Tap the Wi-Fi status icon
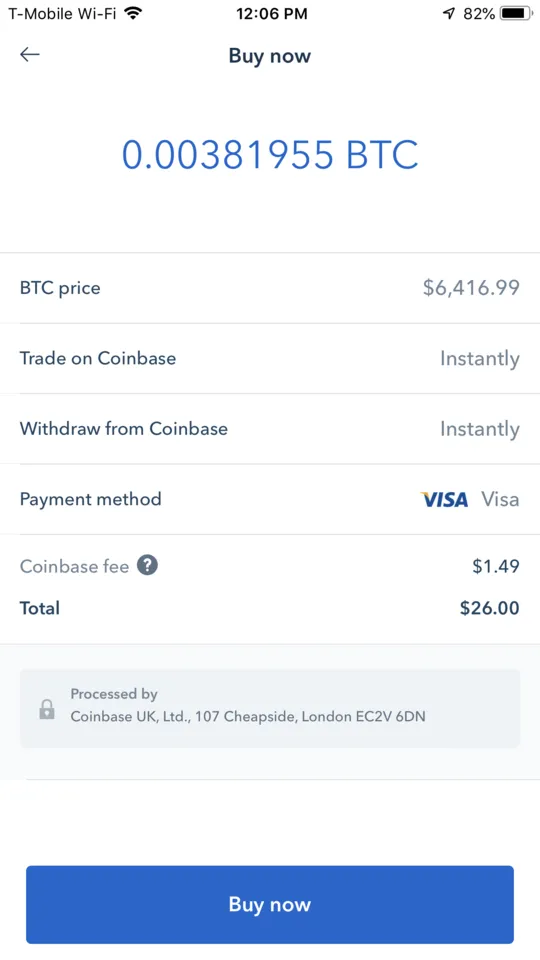540x960 pixels. coord(133,13)
